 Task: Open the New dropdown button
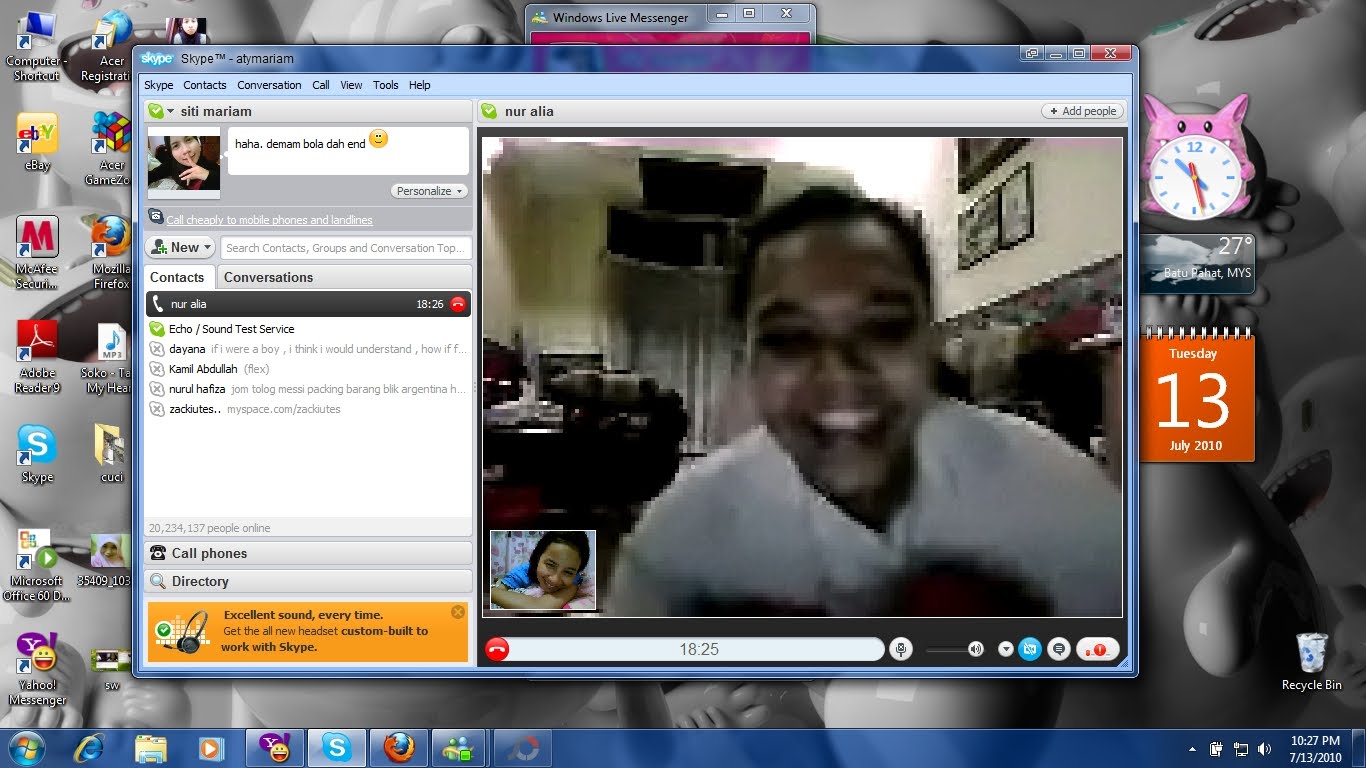180,247
